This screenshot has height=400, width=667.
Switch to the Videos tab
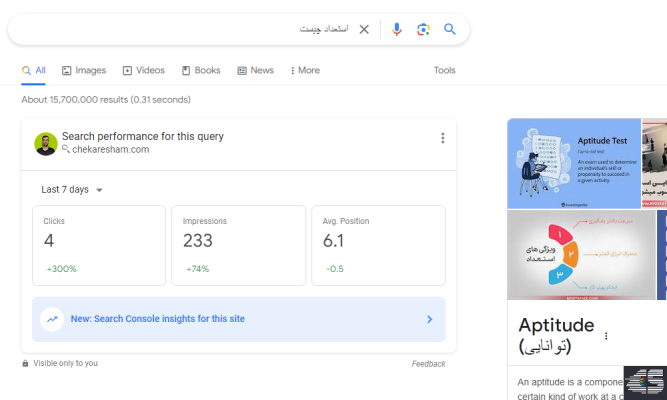[x=143, y=71]
